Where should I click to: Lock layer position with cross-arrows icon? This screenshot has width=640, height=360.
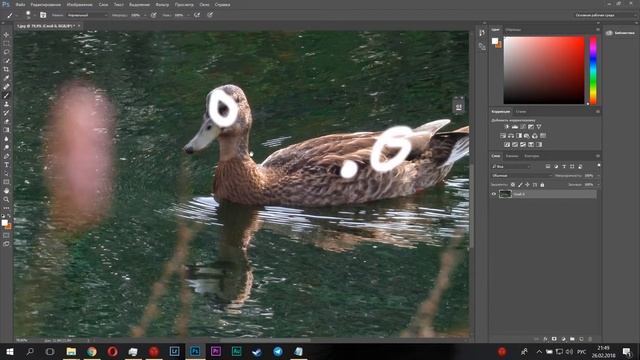[527, 185]
